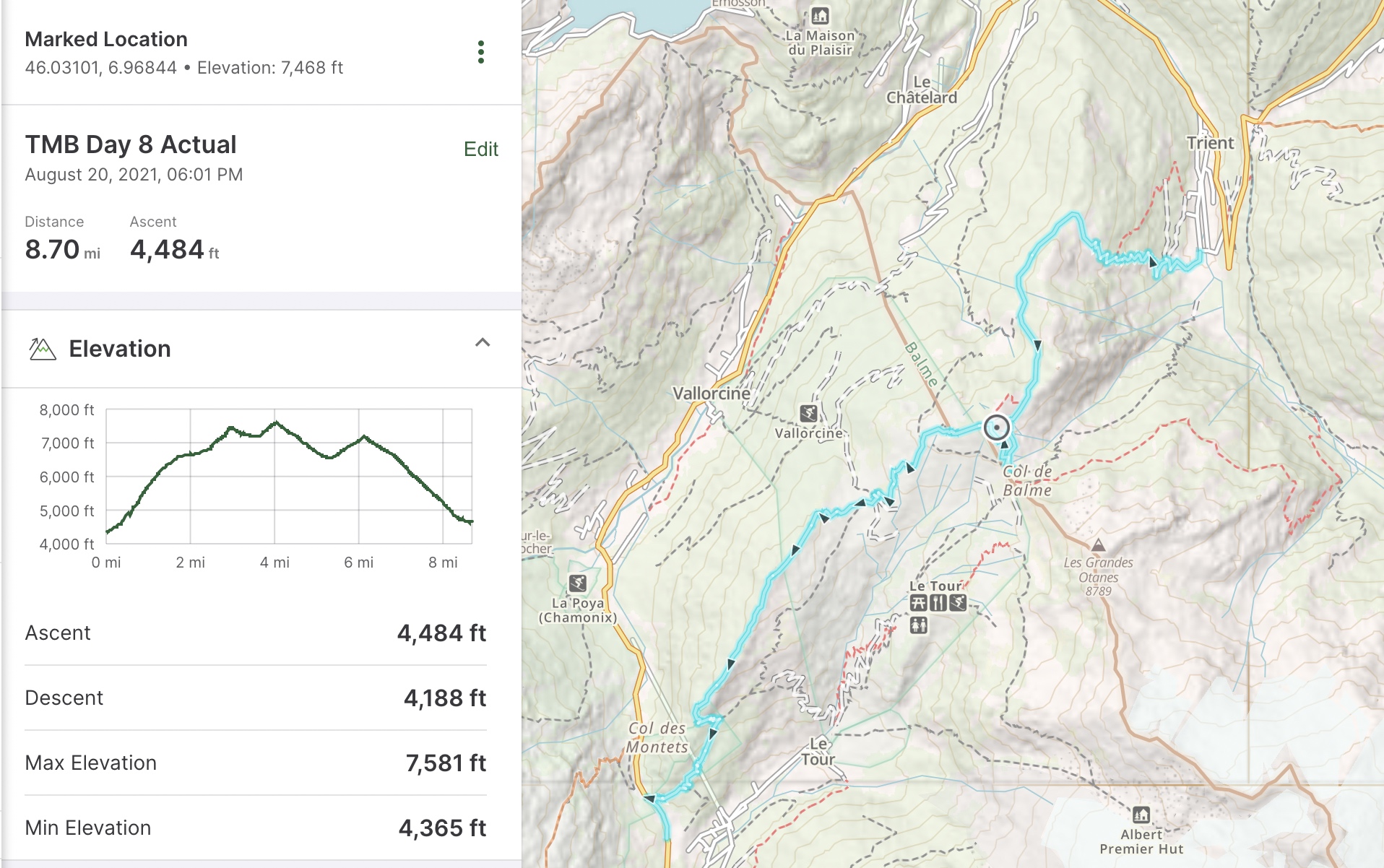The width and height of the screenshot is (1384, 868).
Task: Click the Le Tour restroom icon
Action: tap(918, 625)
